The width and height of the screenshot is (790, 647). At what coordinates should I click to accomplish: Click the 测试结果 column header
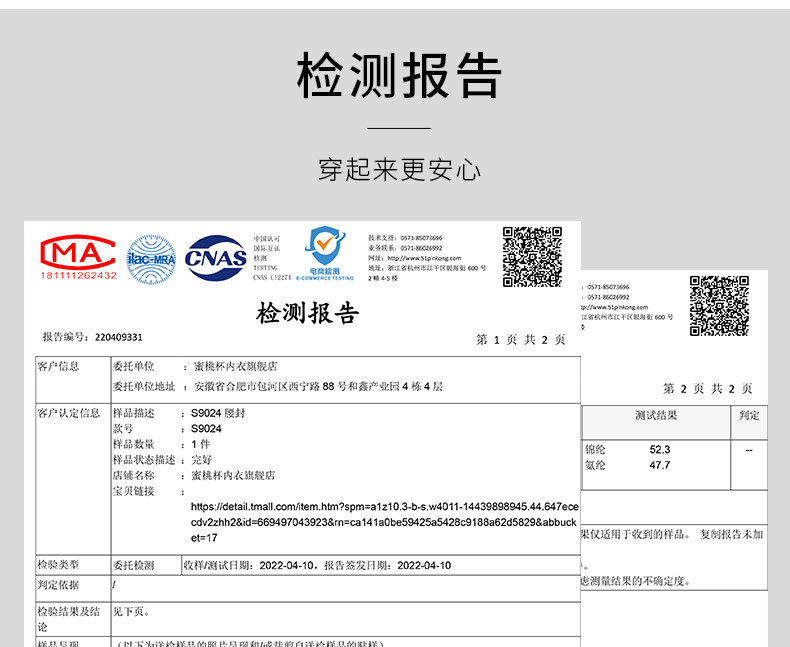(x=656, y=415)
